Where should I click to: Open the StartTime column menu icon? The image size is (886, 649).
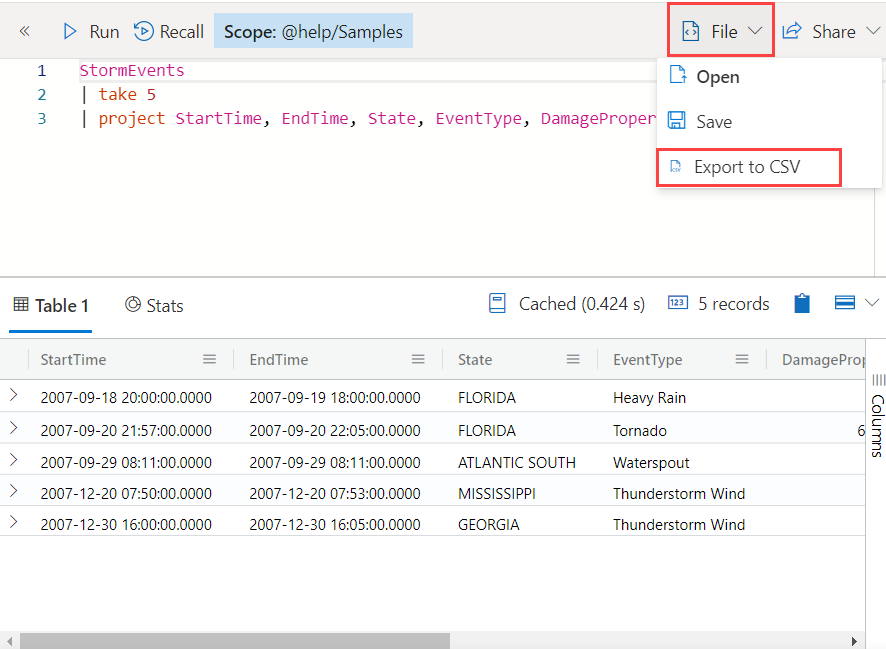[209, 360]
